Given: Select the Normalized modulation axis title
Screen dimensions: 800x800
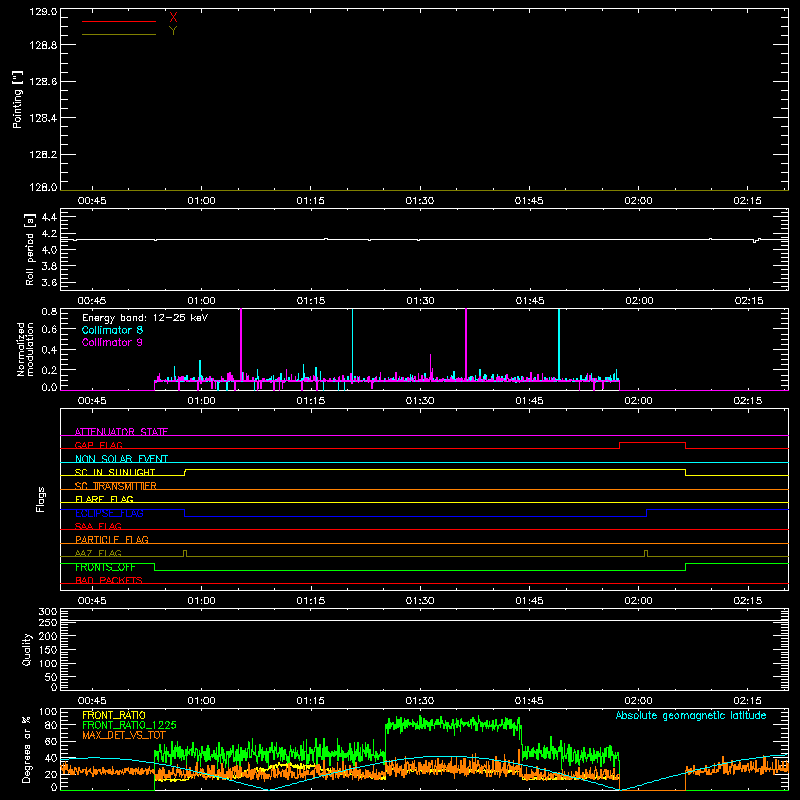Looking at the screenshot, I should pos(25,349).
